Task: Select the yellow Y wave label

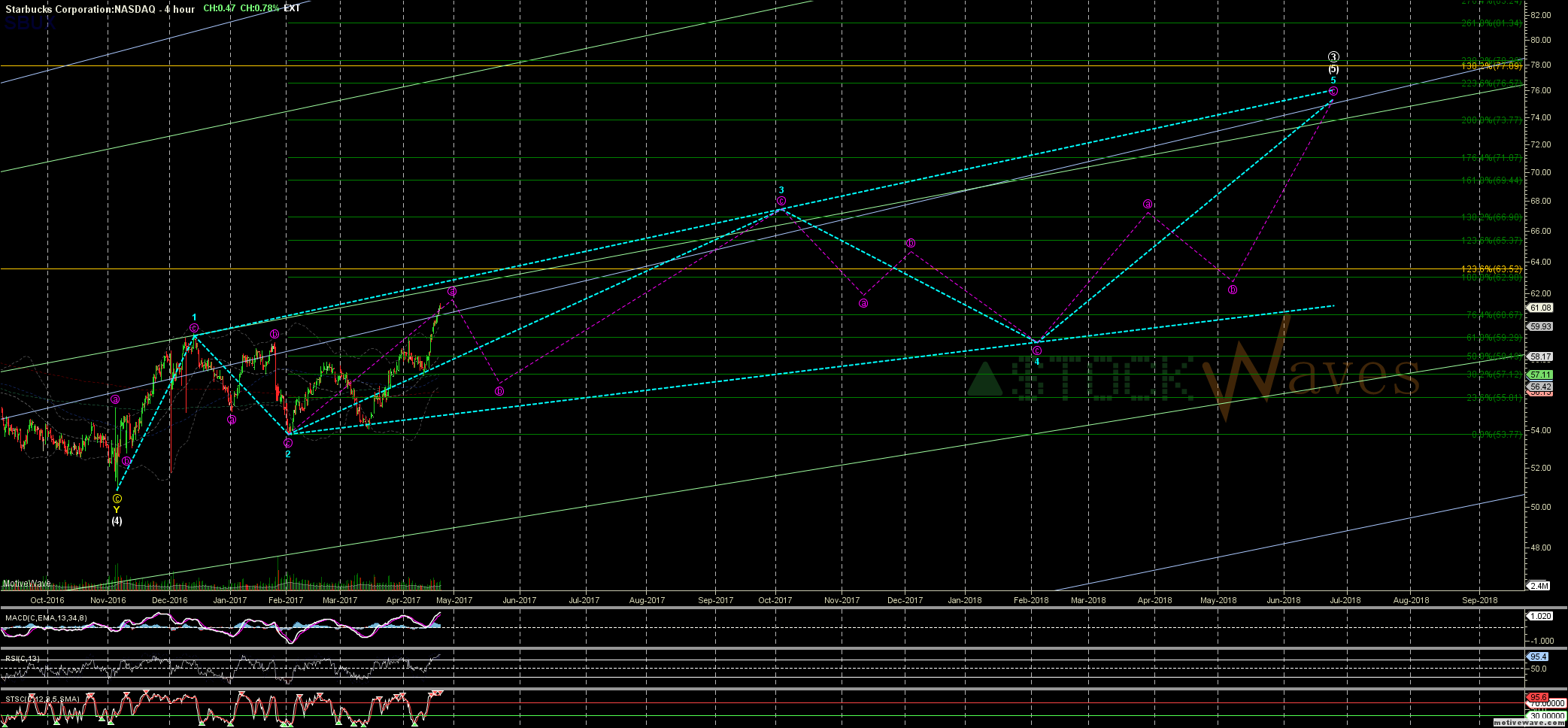Action: tap(117, 510)
